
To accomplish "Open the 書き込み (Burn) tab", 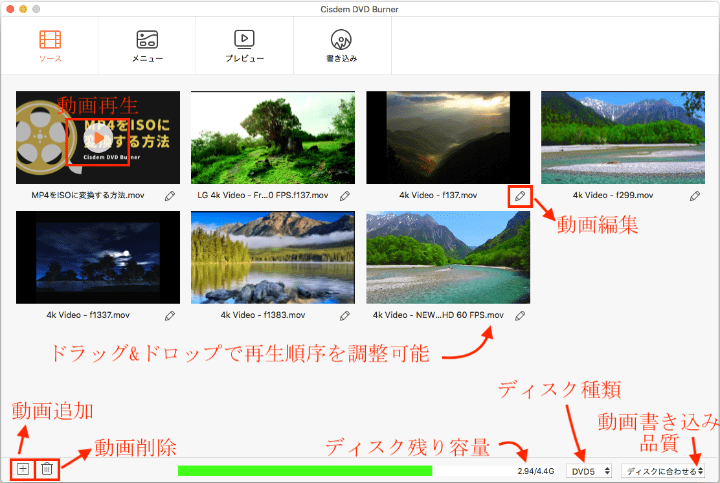I will (x=342, y=46).
